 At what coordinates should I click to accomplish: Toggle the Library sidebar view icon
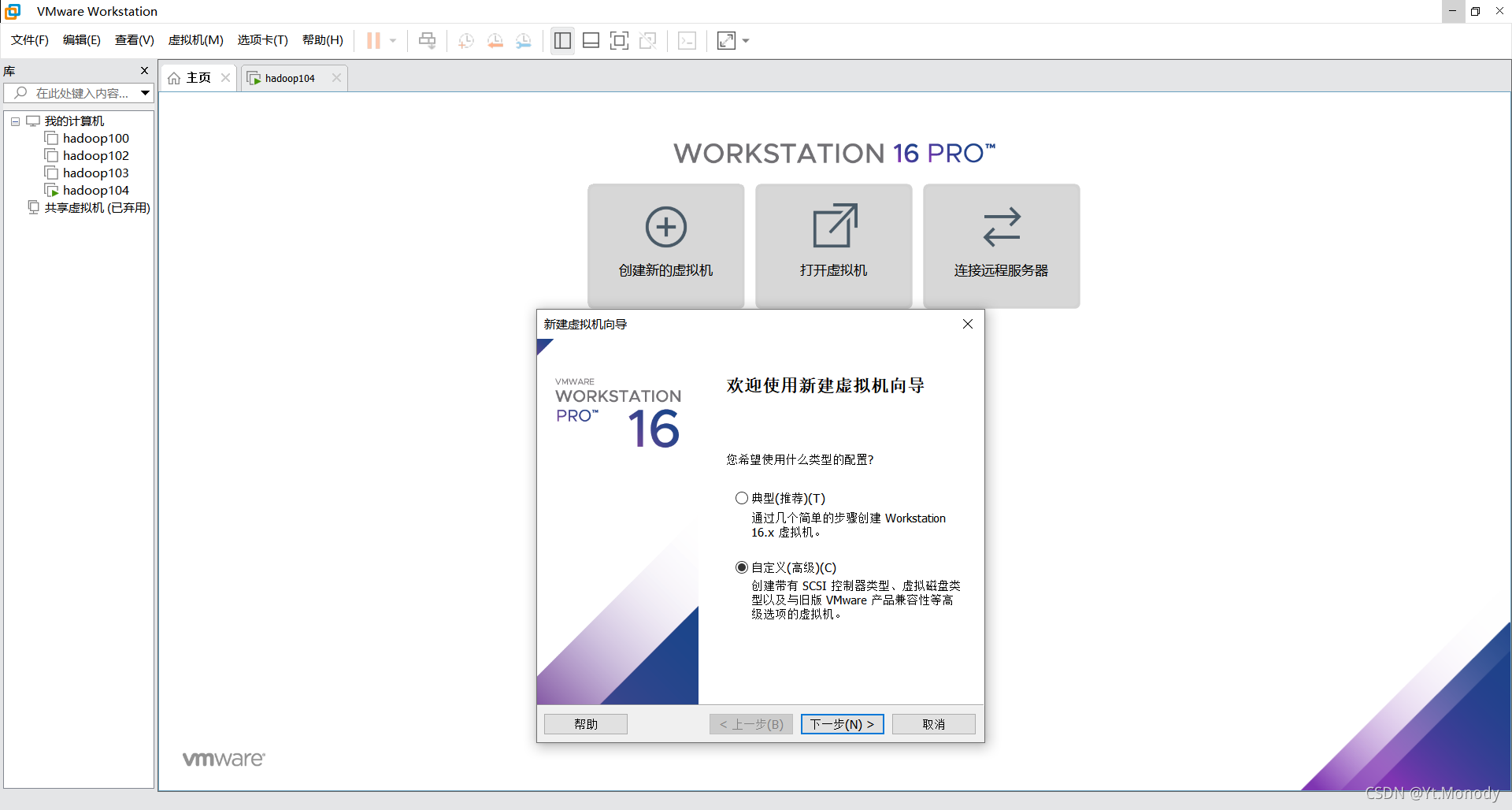pyautogui.click(x=562, y=40)
